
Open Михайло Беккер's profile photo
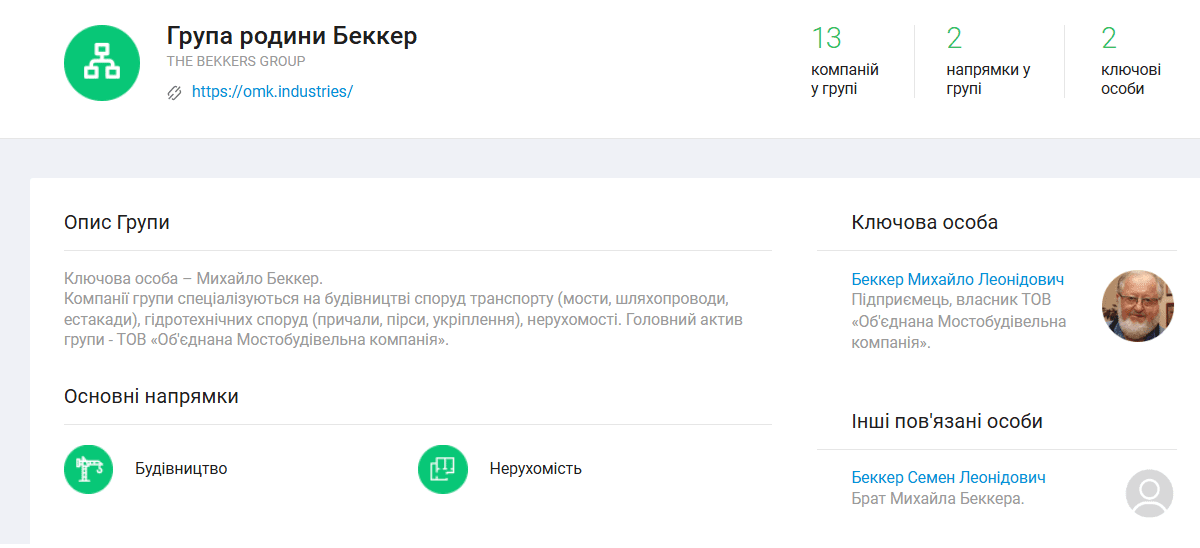click(x=1137, y=305)
